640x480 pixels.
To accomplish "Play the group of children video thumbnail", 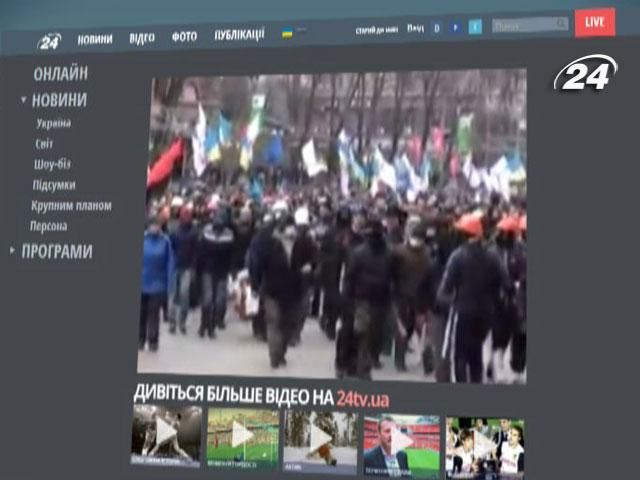I will coord(485,448).
